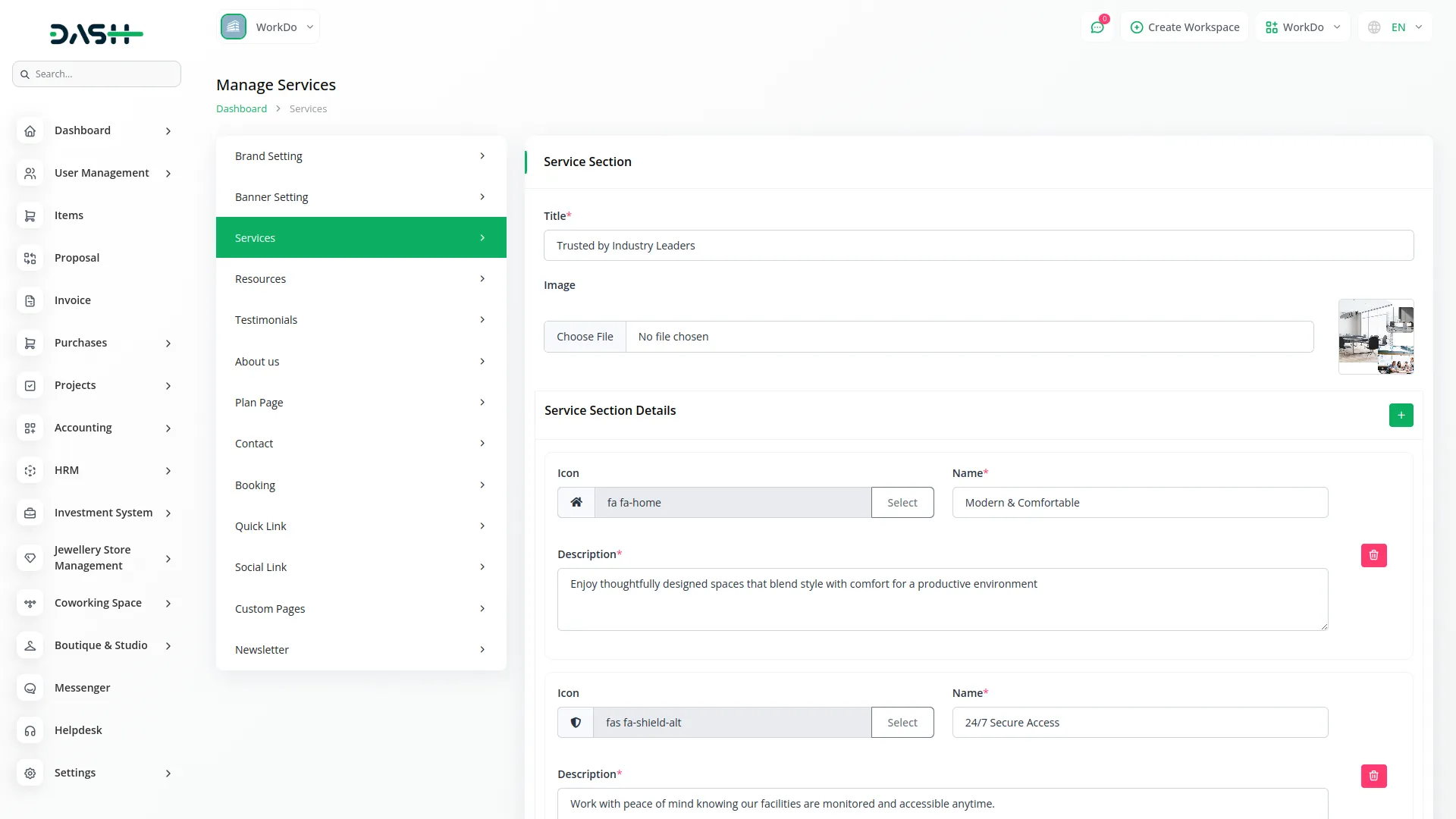Click the Proposal icon in sidebar
The height and width of the screenshot is (819, 1456).
[x=30, y=259]
